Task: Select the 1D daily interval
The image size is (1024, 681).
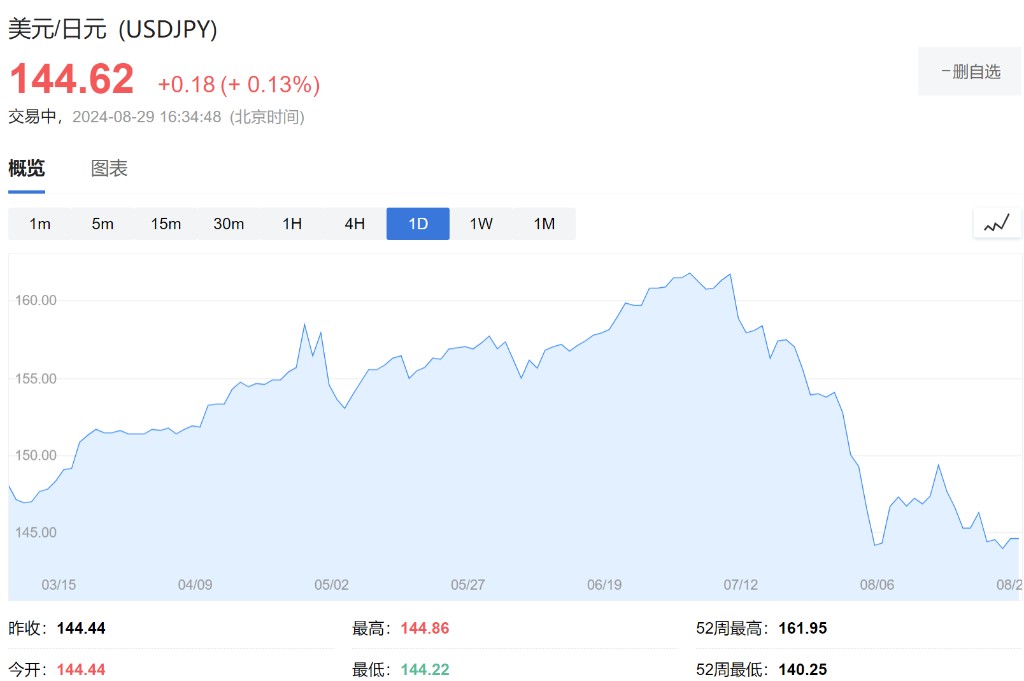Action: (418, 224)
